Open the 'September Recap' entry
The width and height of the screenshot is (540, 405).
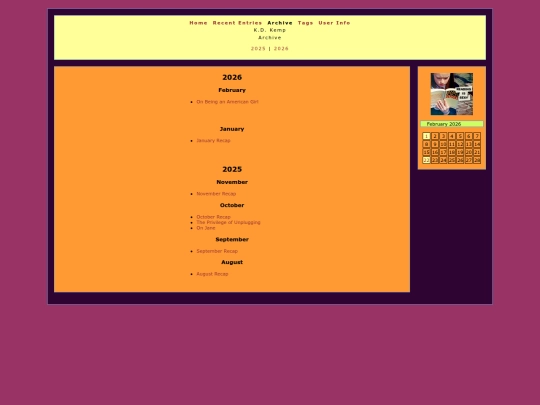pos(217,251)
